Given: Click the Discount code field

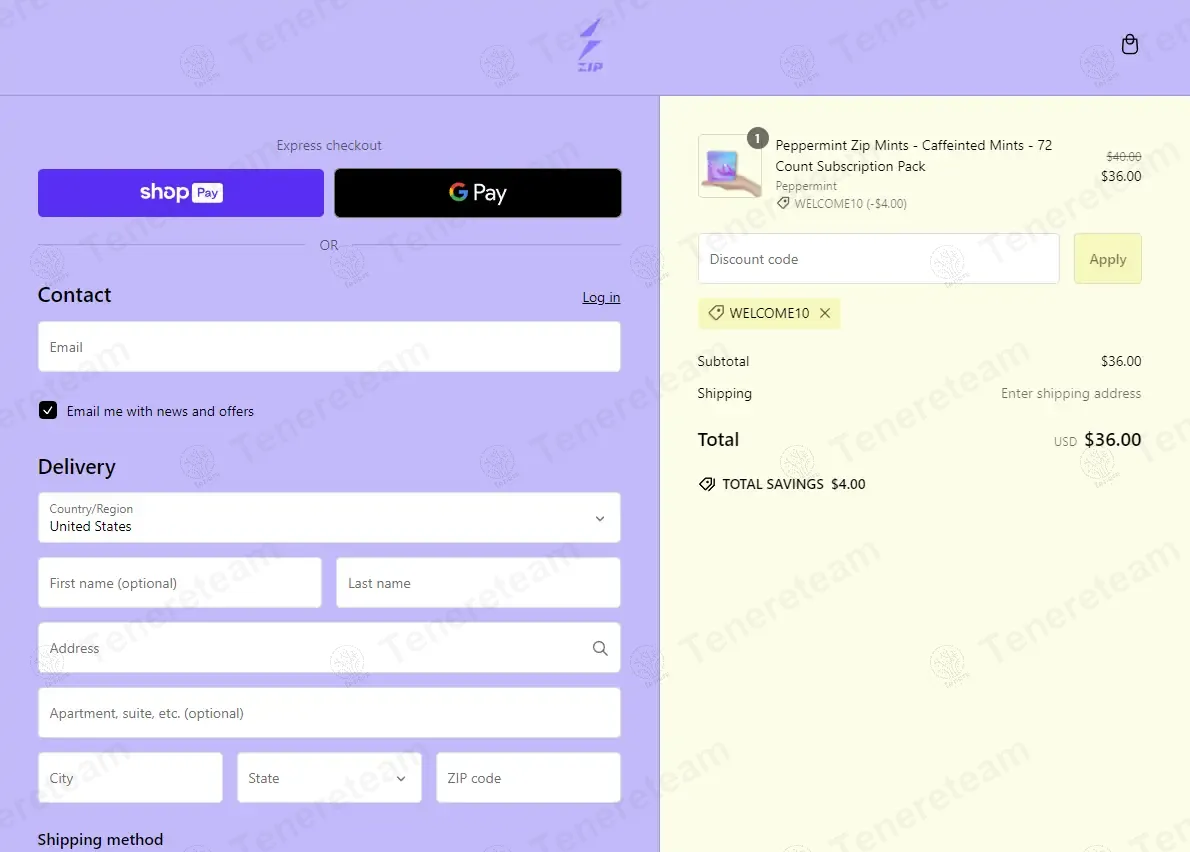Looking at the screenshot, I should pyautogui.click(x=878, y=259).
